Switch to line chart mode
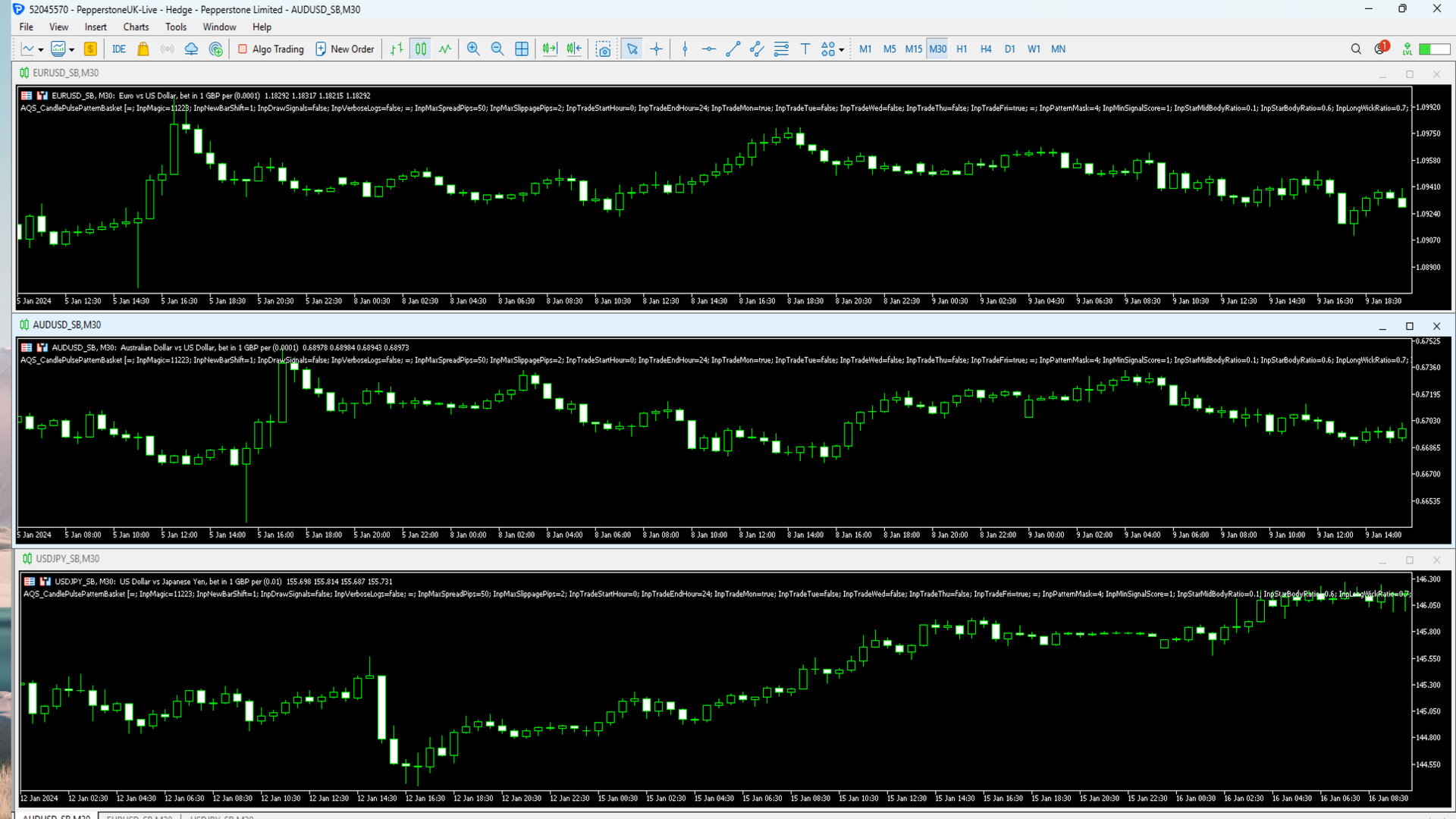Screen dimensions: 1456x819 click(x=445, y=49)
